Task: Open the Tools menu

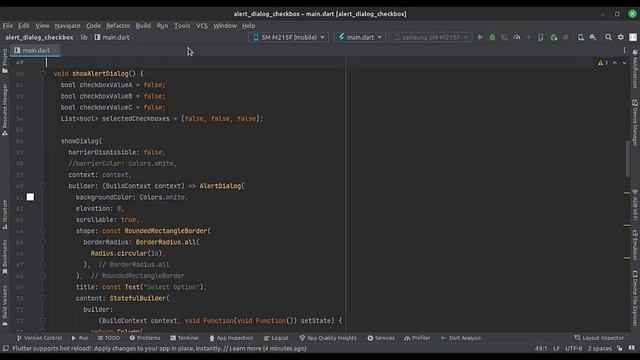Action: pyautogui.click(x=182, y=26)
